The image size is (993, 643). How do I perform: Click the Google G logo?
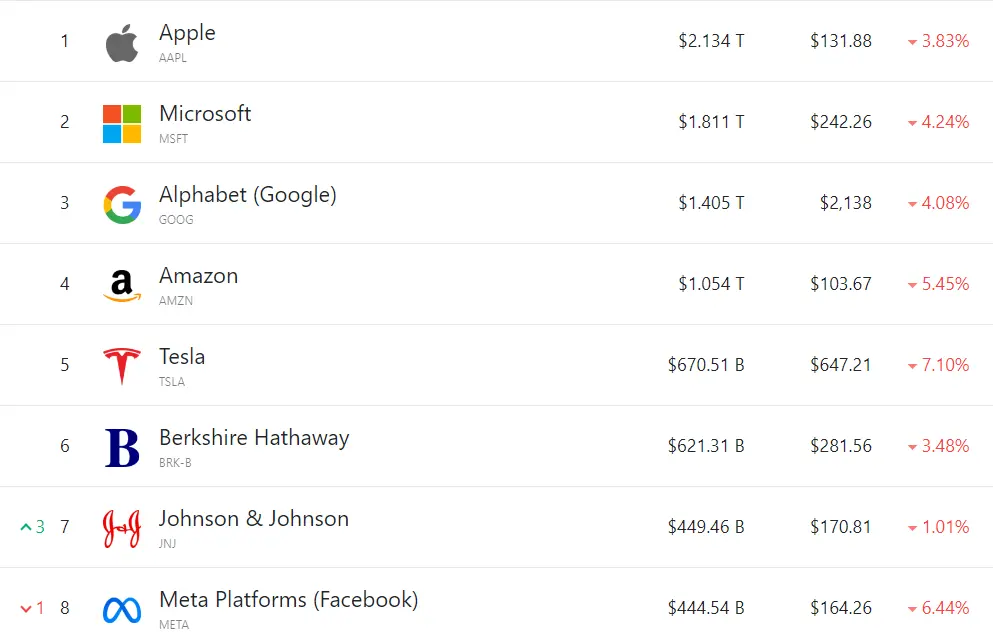point(122,205)
